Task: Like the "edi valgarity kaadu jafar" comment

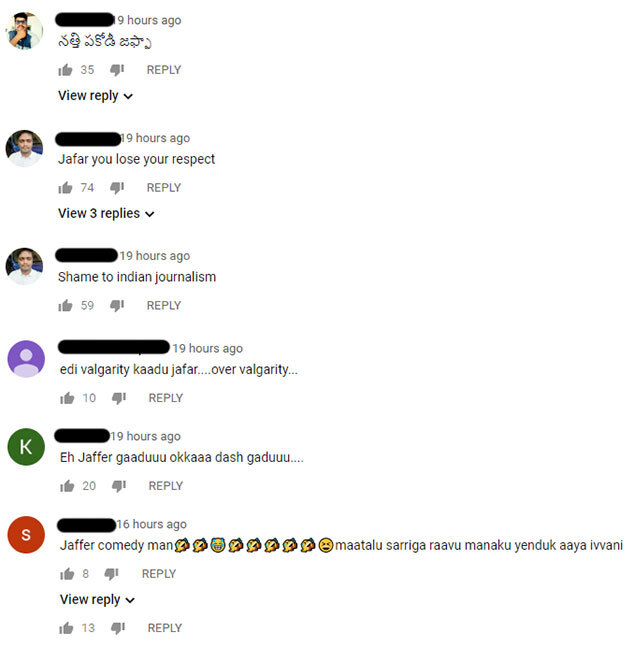Action: tap(67, 398)
